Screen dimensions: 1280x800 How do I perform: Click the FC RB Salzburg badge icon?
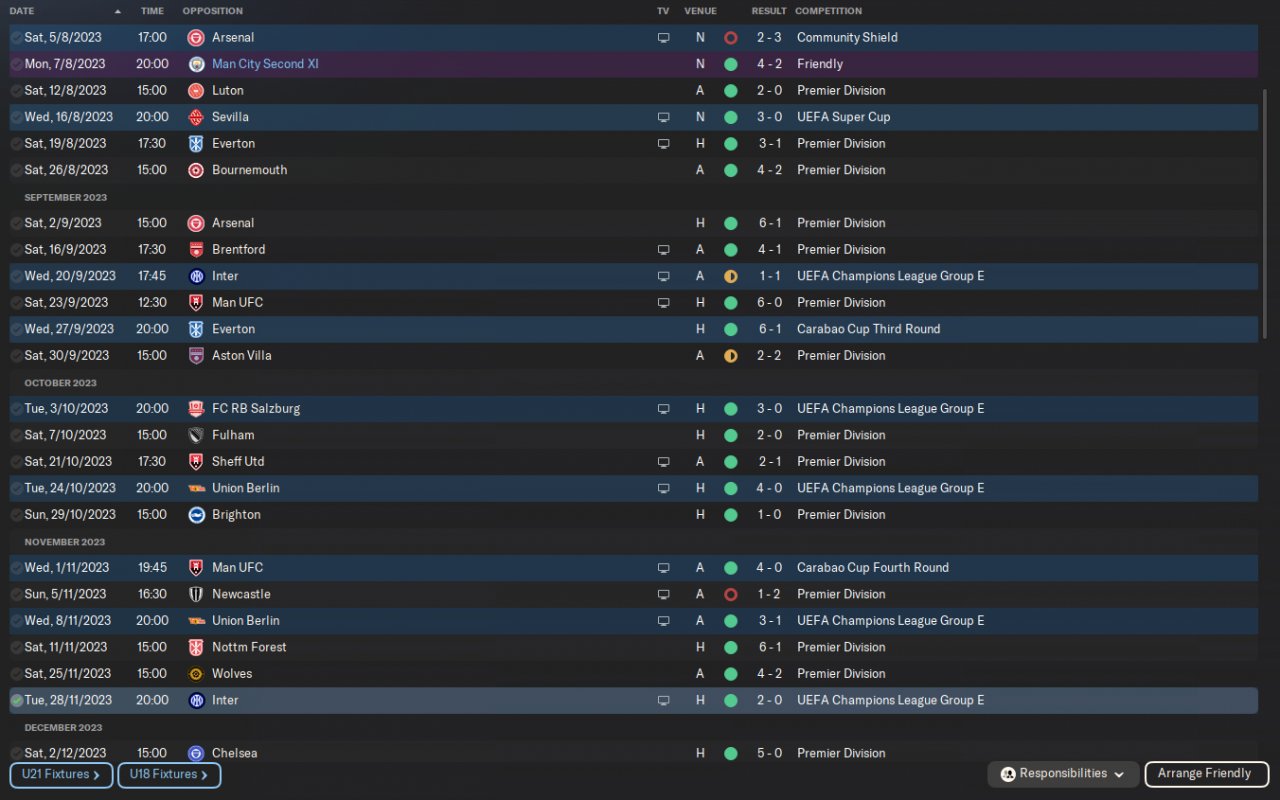click(196, 409)
